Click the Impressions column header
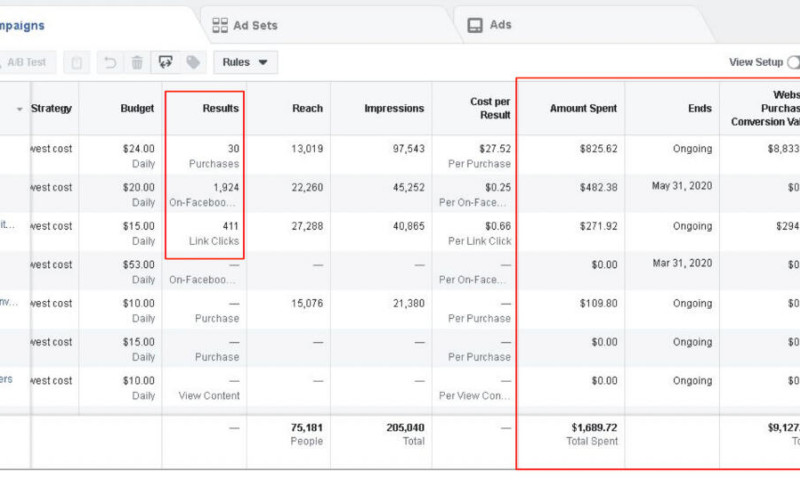The image size is (800, 480). point(394,108)
